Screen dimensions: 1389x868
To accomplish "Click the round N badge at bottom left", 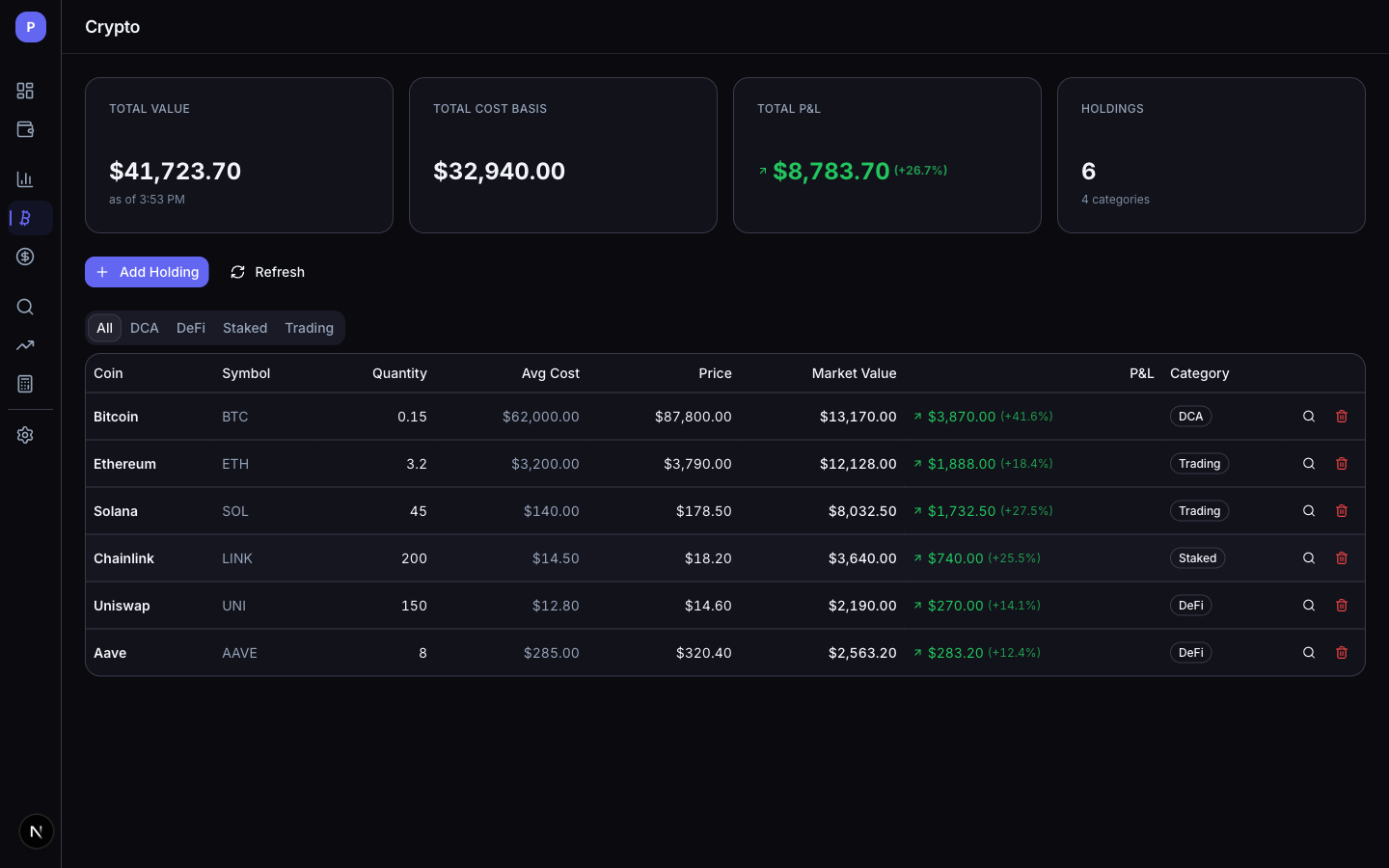I will point(37,831).
